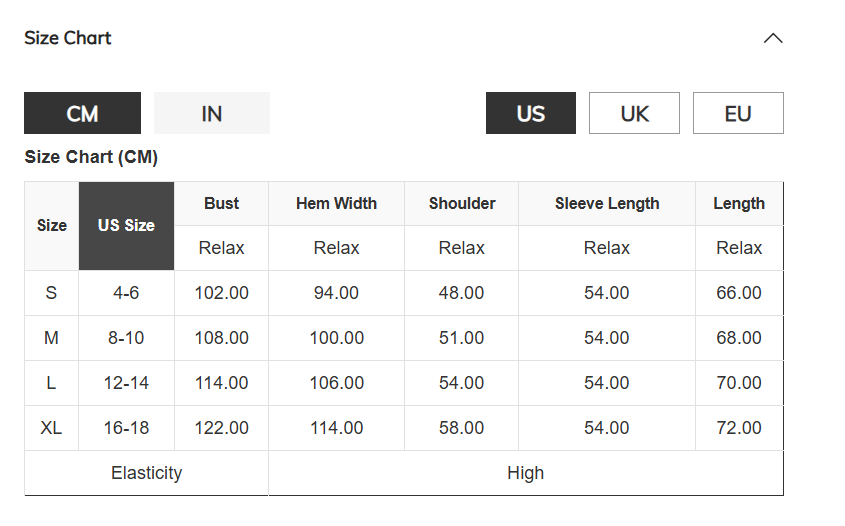Click the Sleeve Length column header

[x=607, y=204]
